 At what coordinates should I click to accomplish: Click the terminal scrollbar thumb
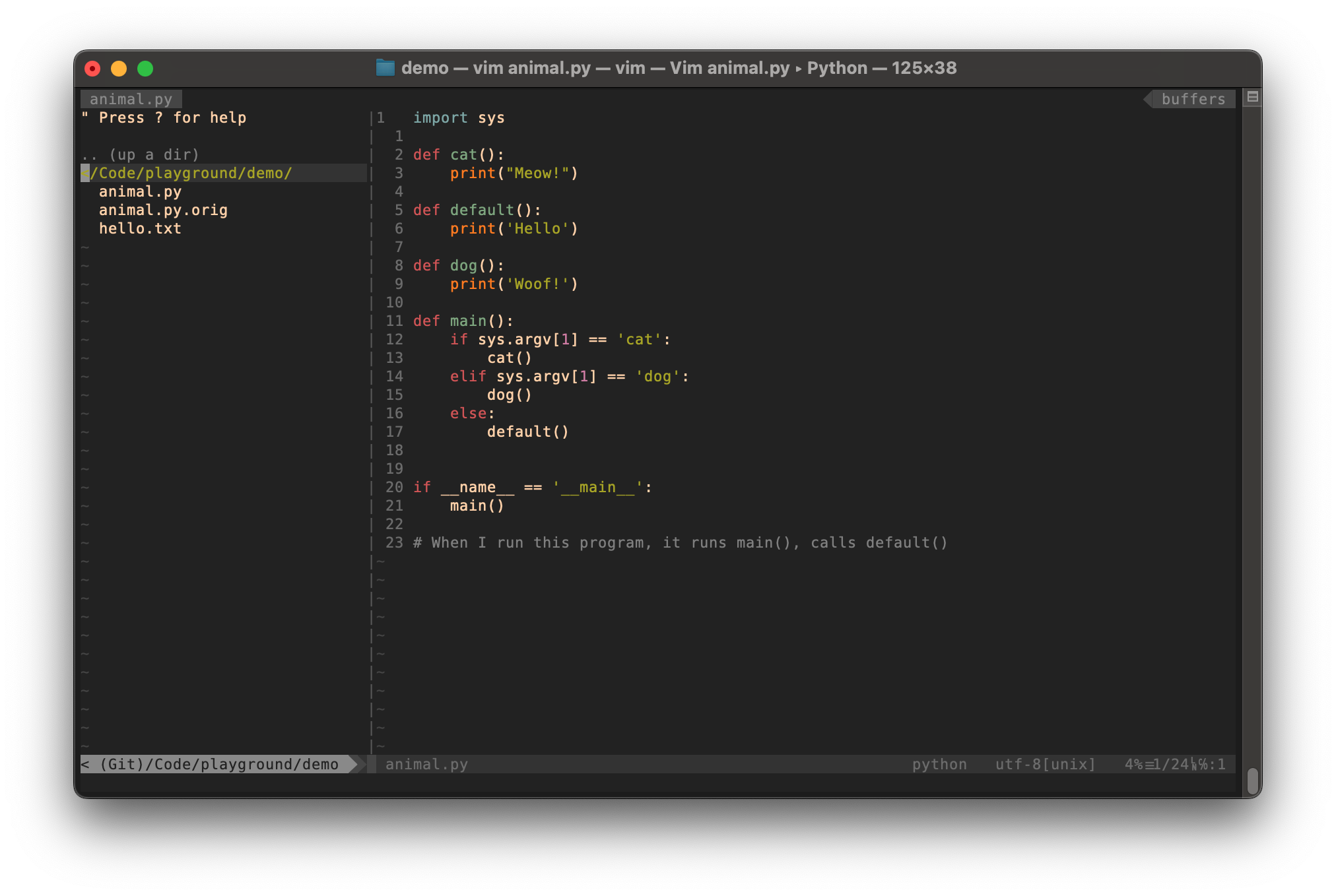pyautogui.click(x=1252, y=781)
